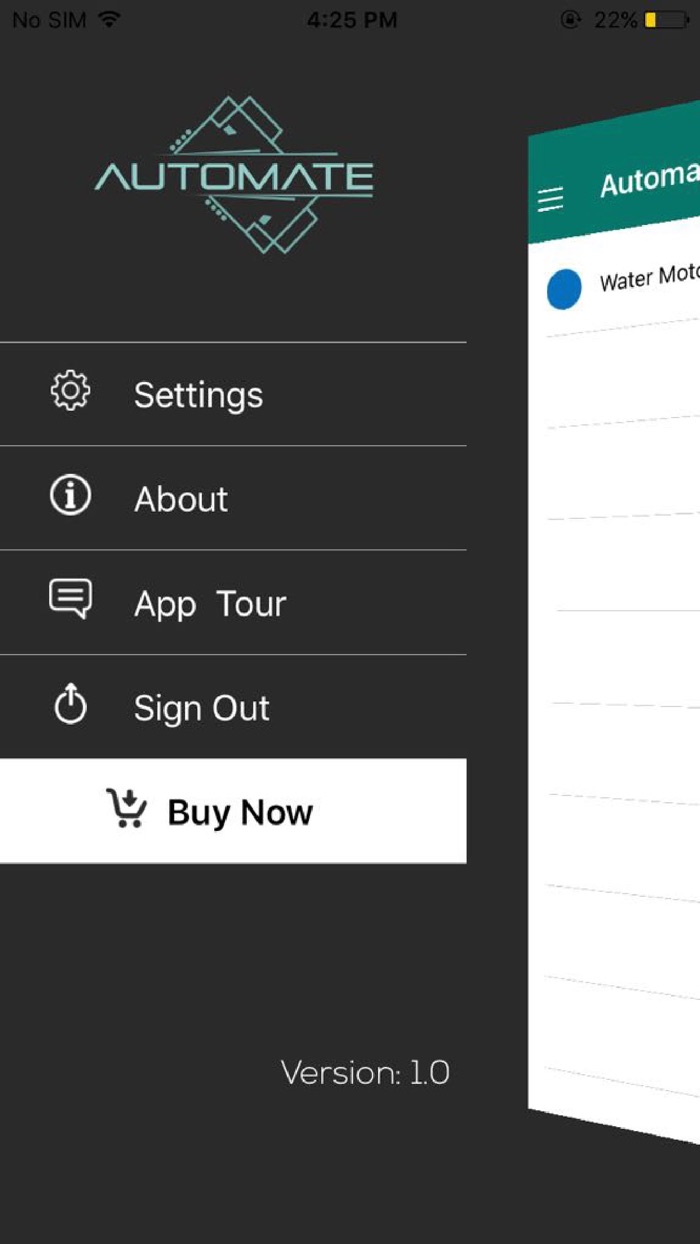Viewport: 700px width, 1244px height.
Task: Select About from the navigation drawer
Action: click(x=180, y=498)
